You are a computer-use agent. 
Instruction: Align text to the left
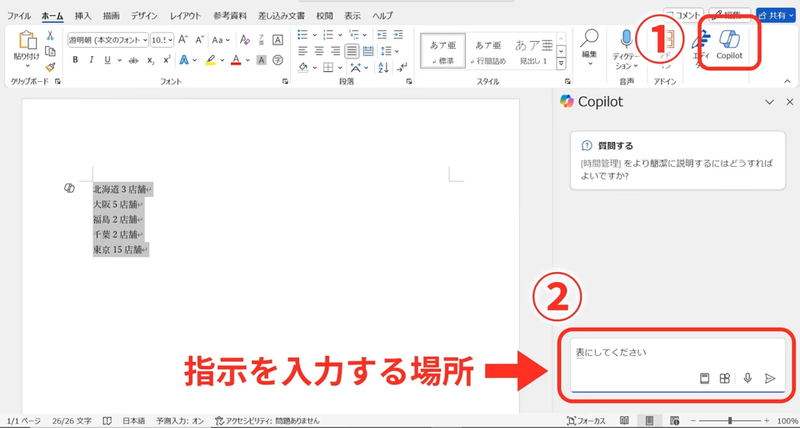303,51
